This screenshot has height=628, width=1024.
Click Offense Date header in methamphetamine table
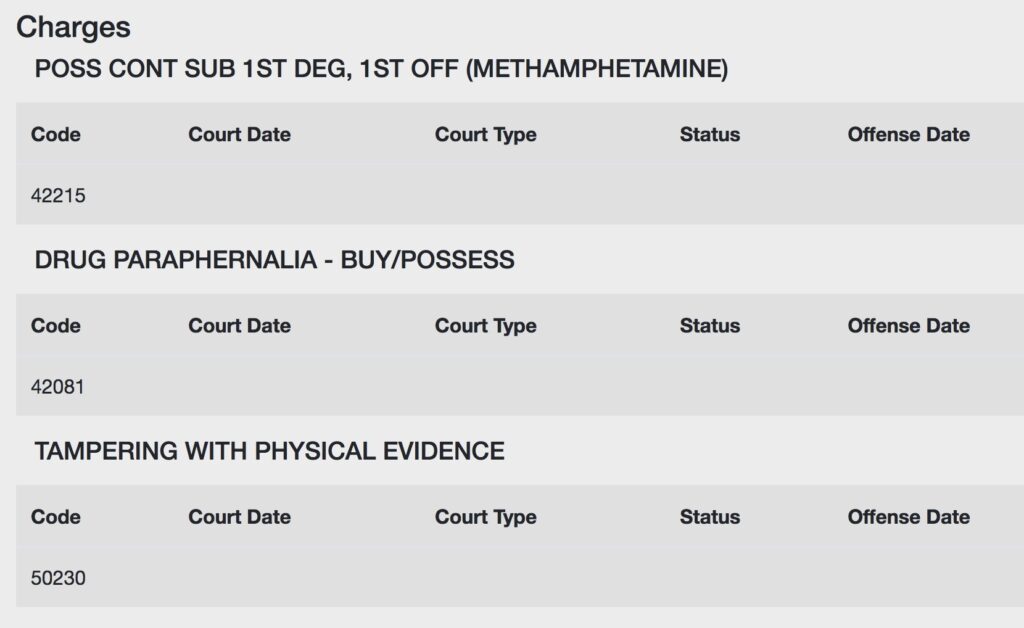tap(908, 134)
